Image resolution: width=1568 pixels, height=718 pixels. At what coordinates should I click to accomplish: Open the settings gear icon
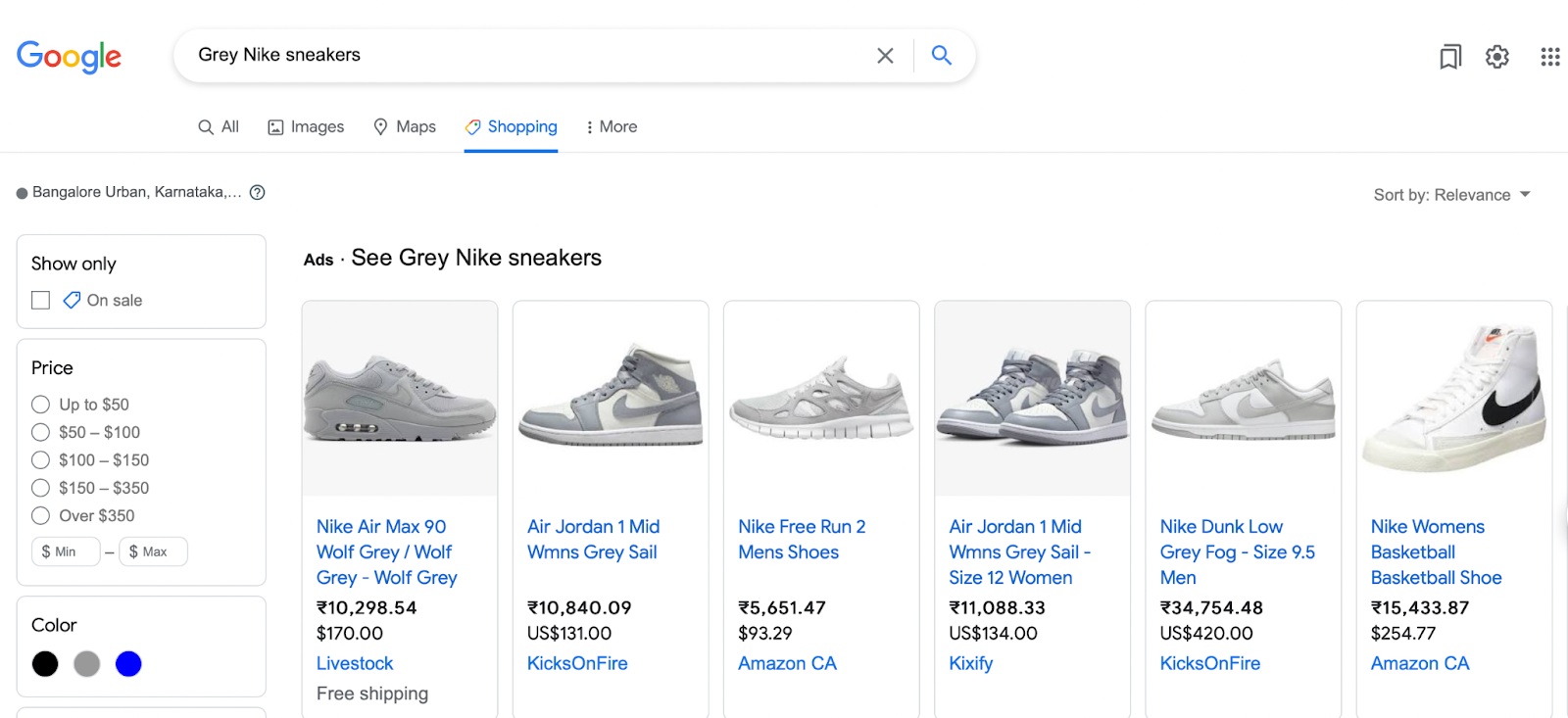1497,57
